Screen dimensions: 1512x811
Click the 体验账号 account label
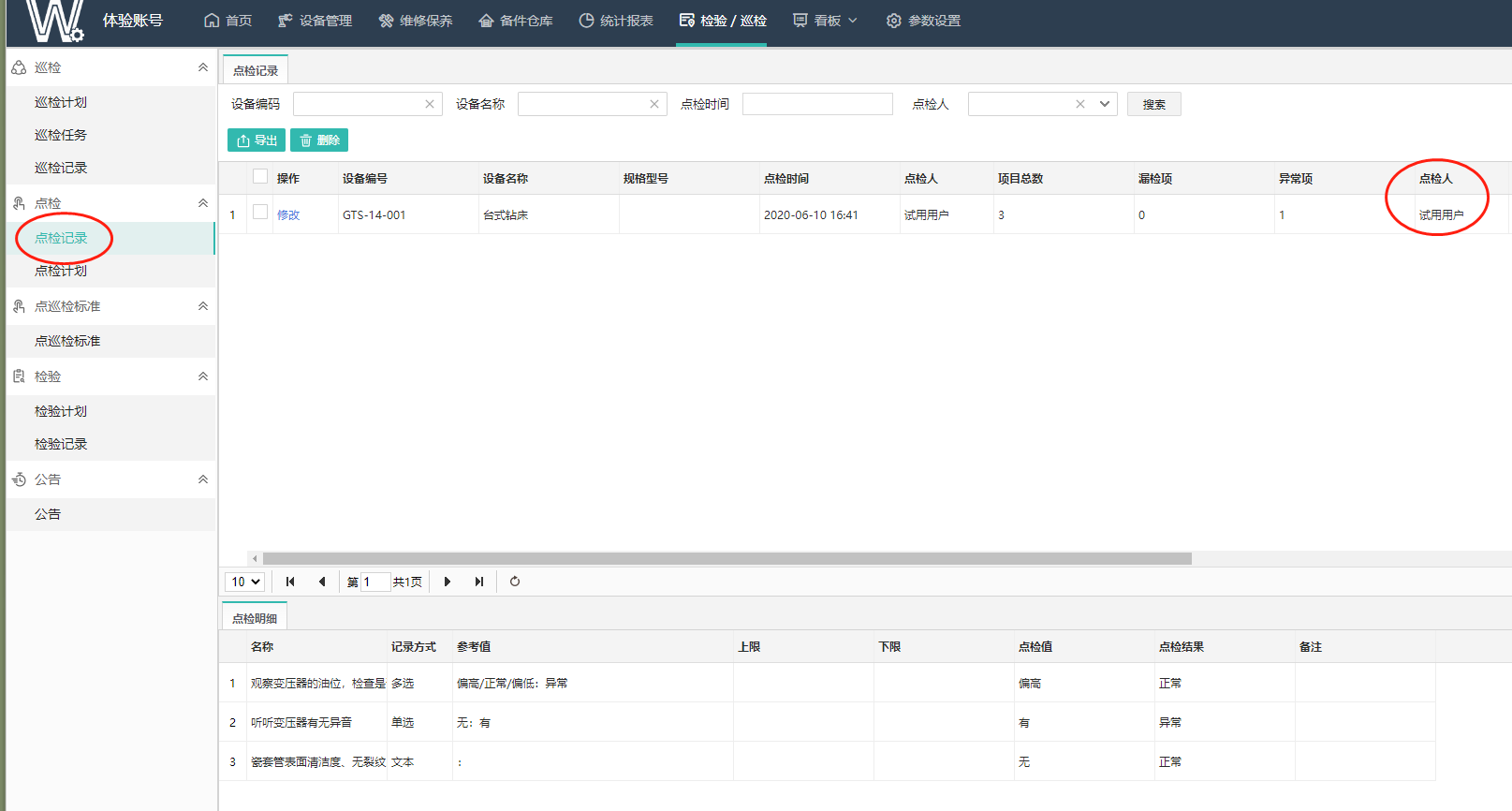[133, 21]
